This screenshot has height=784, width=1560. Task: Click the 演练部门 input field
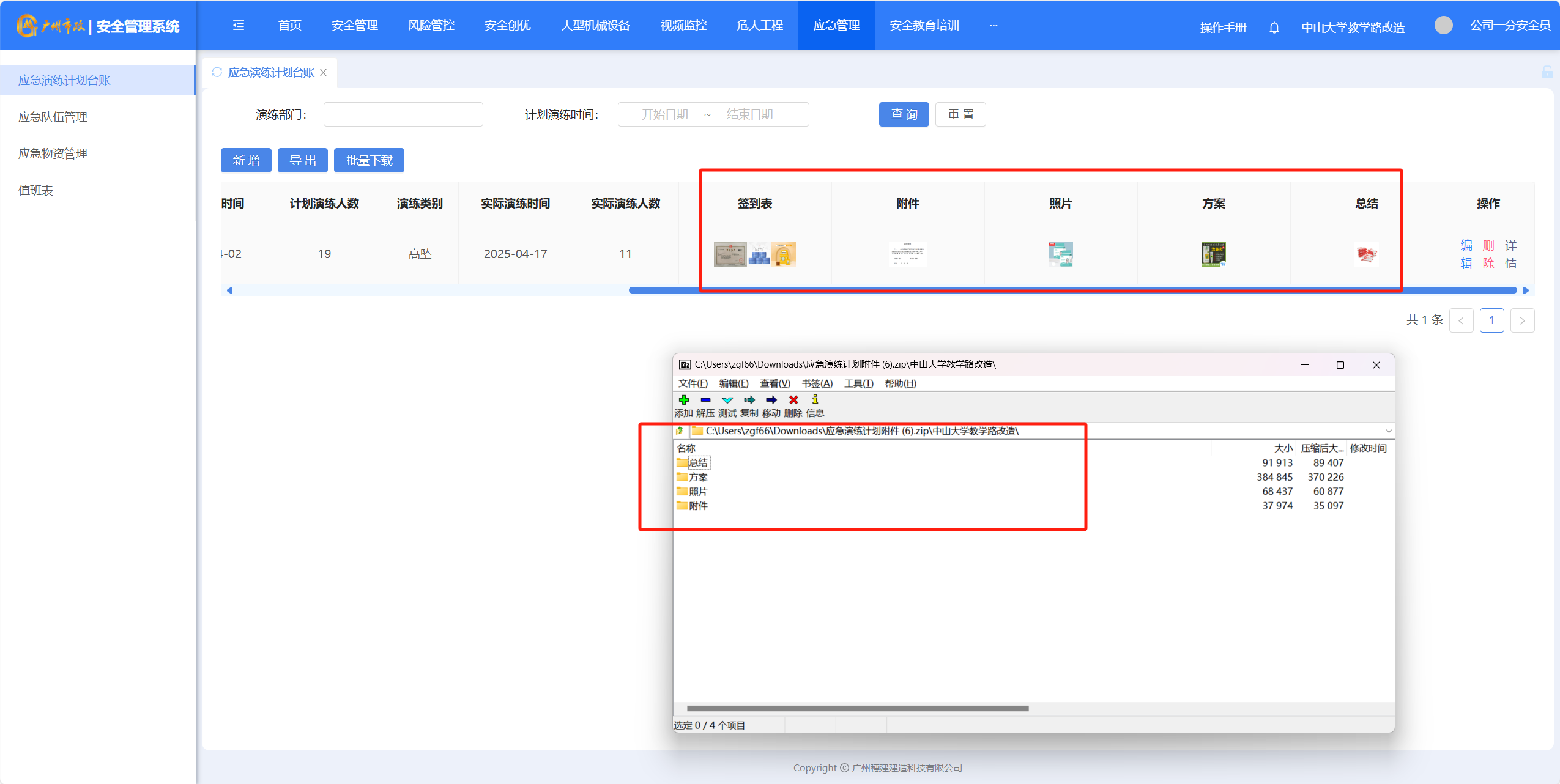point(403,114)
